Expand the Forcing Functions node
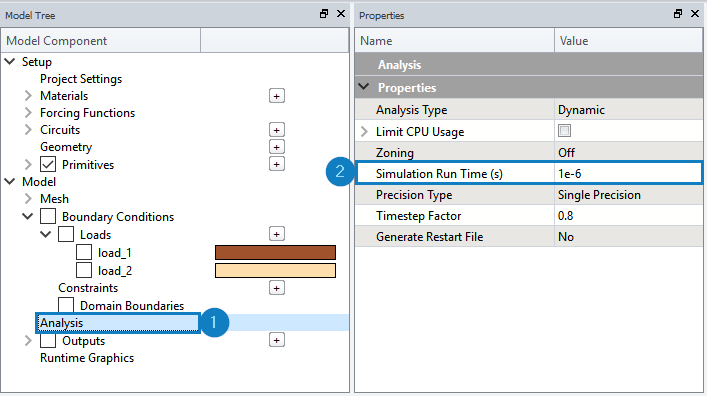 [28, 113]
